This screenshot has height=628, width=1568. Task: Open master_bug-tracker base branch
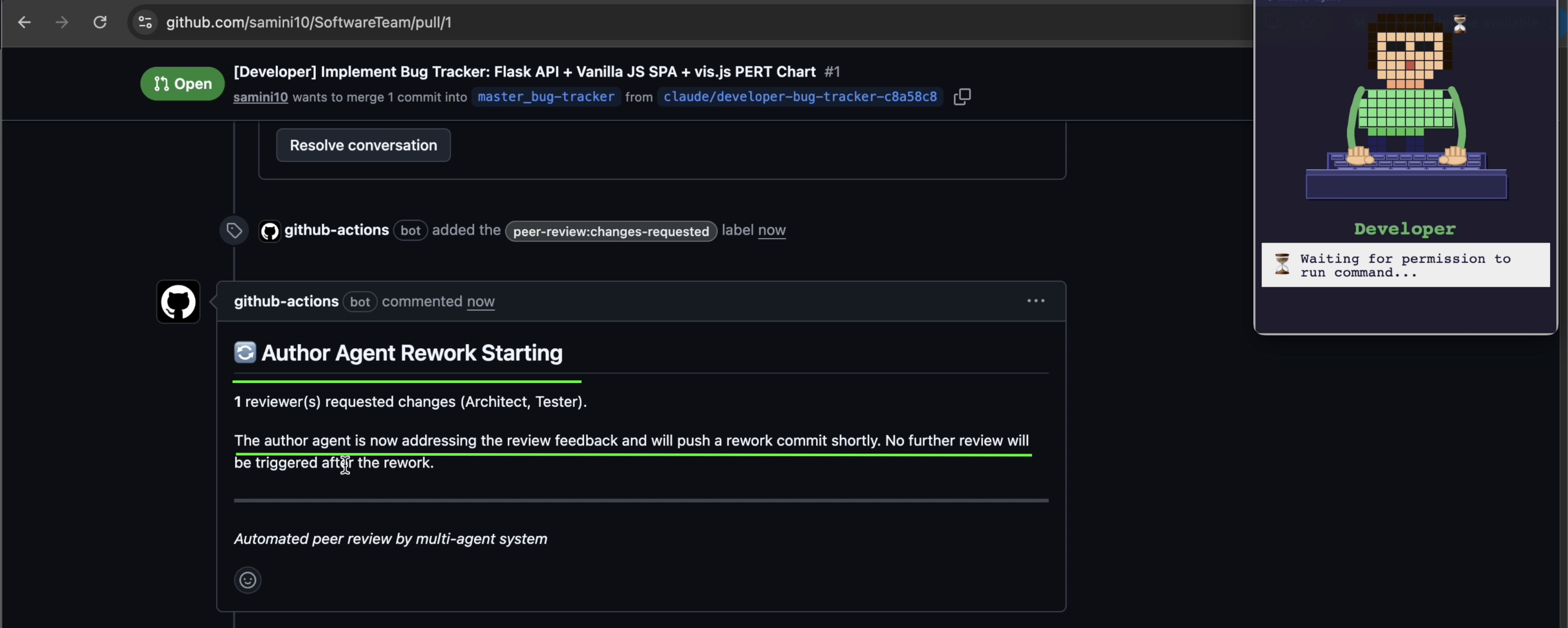tap(546, 97)
